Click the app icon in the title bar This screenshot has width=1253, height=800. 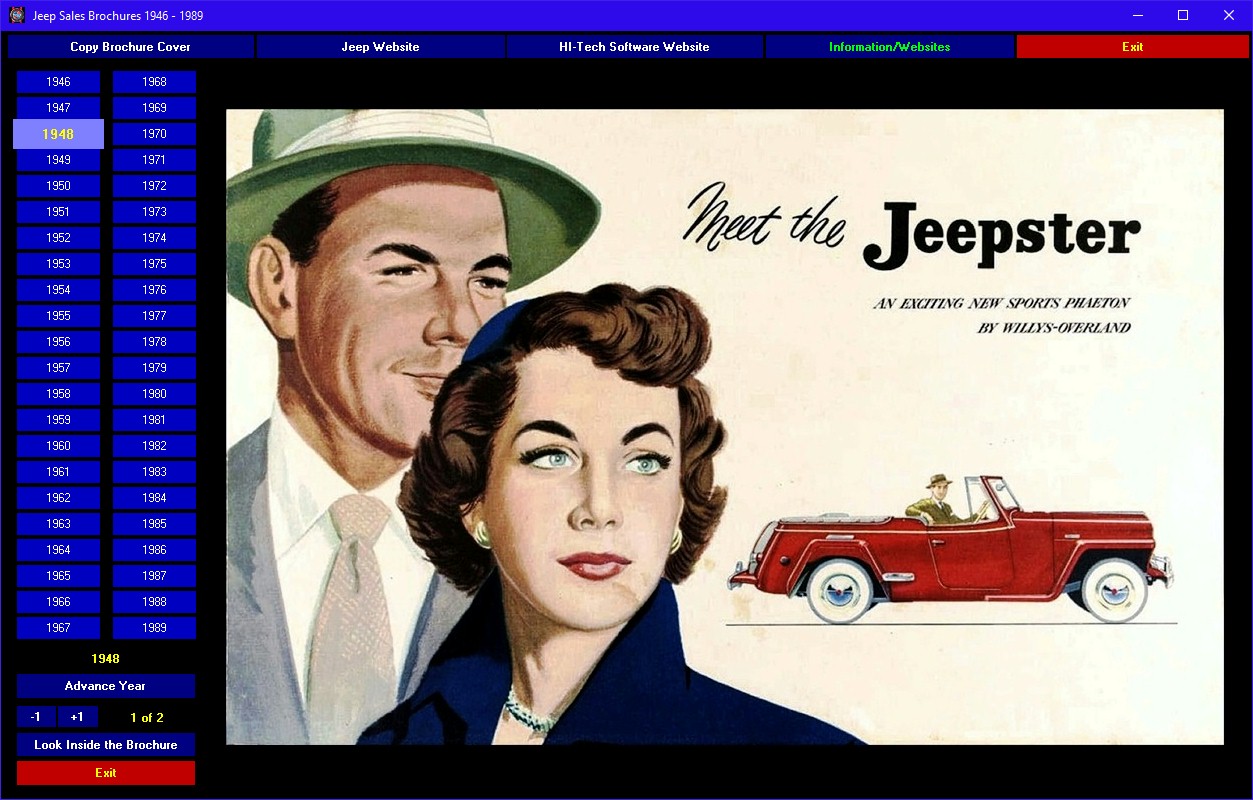click(16, 15)
